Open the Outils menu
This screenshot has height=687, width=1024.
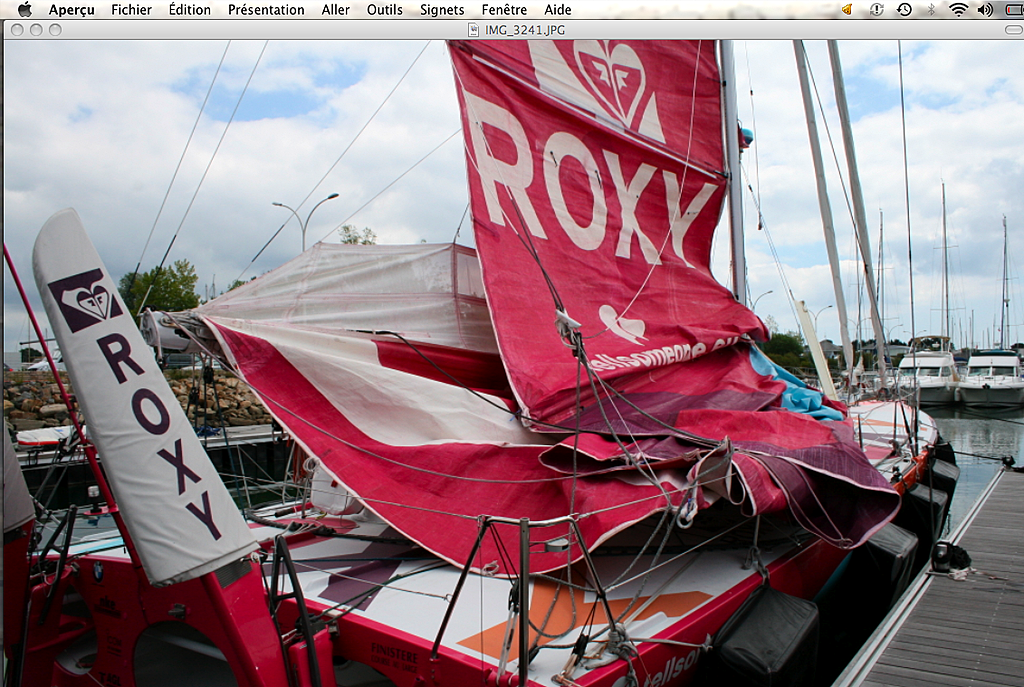coord(384,9)
